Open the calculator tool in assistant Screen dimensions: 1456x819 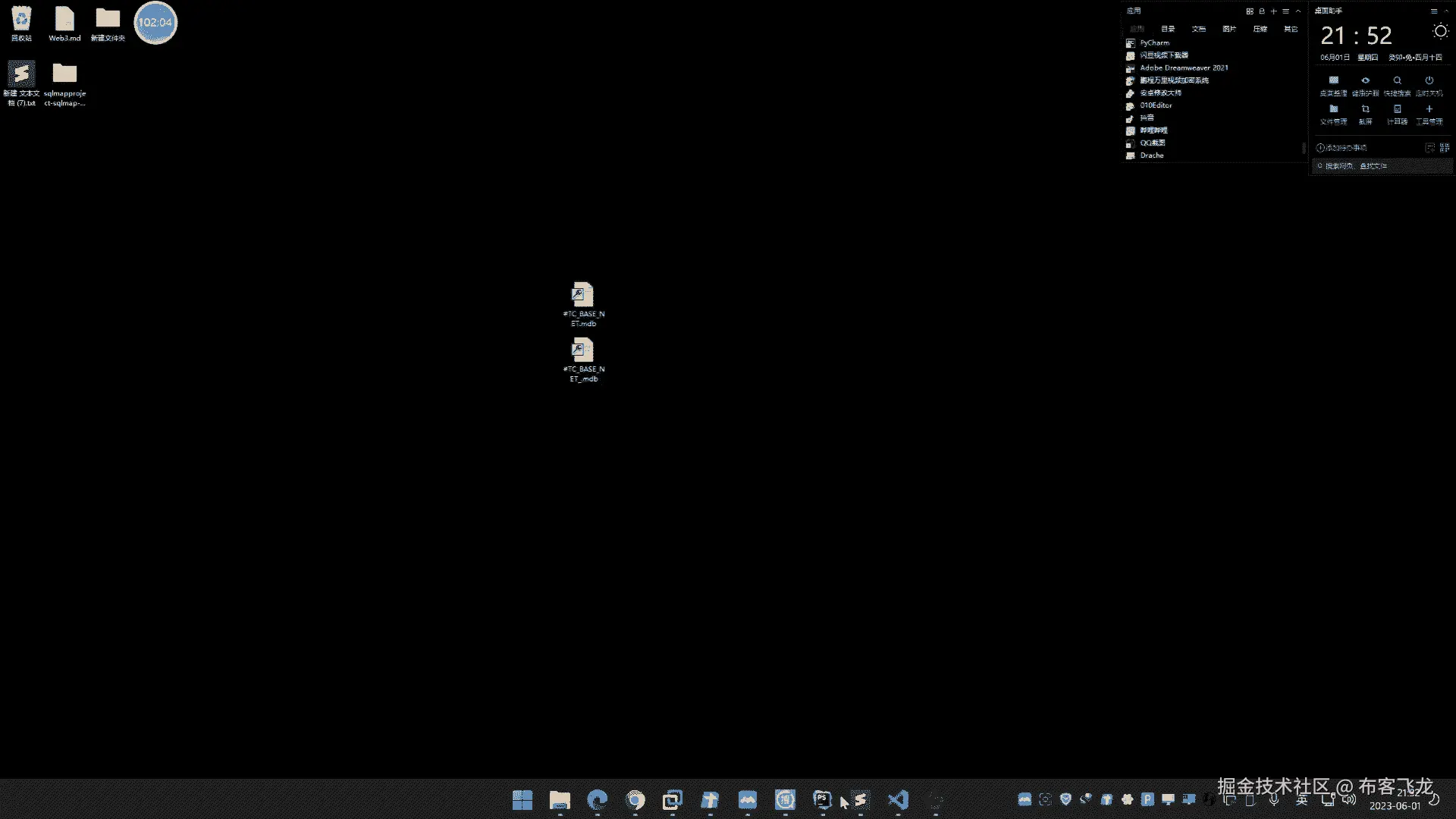point(1397,109)
